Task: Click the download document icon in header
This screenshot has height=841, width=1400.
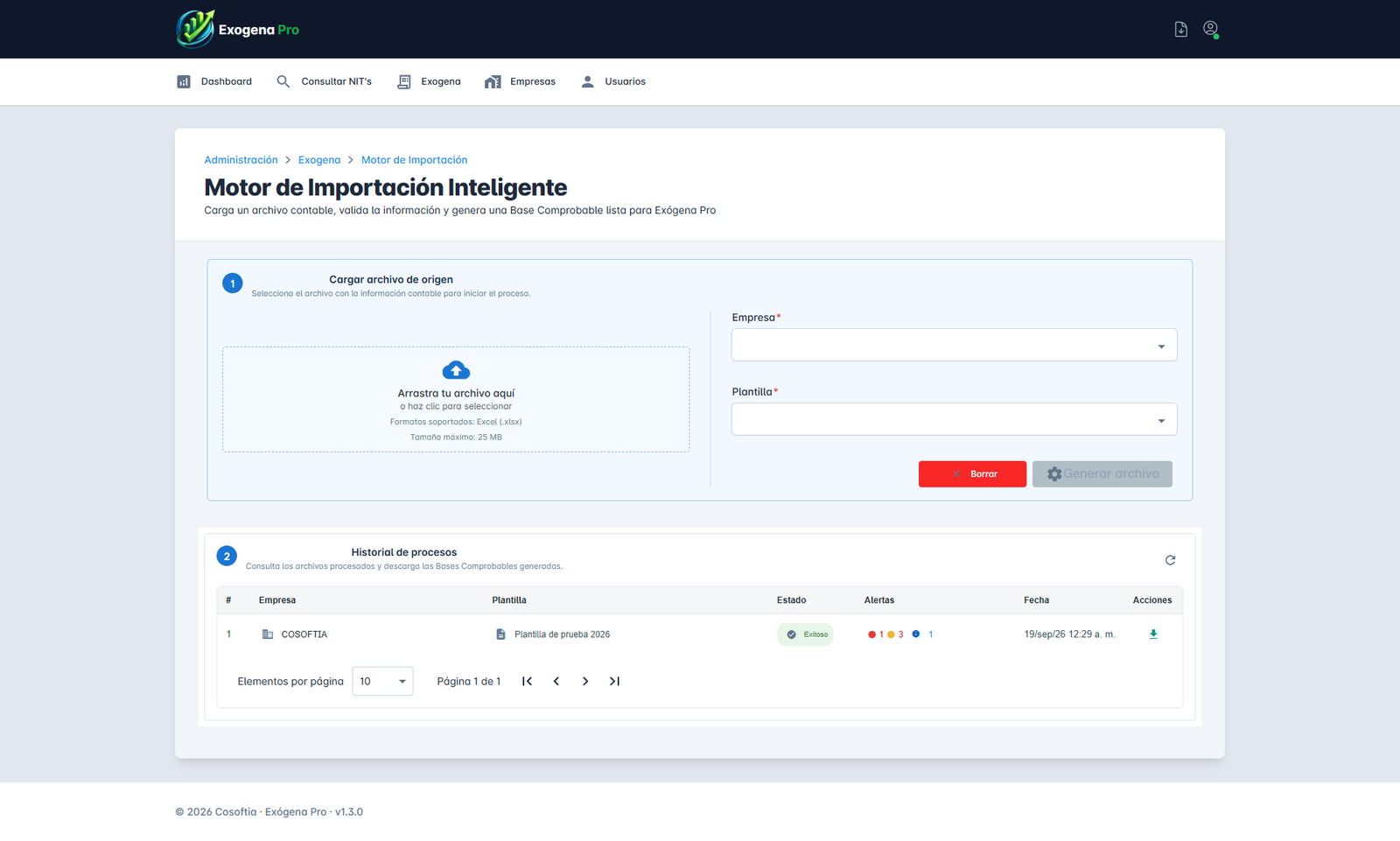Action: tap(1180, 30)
